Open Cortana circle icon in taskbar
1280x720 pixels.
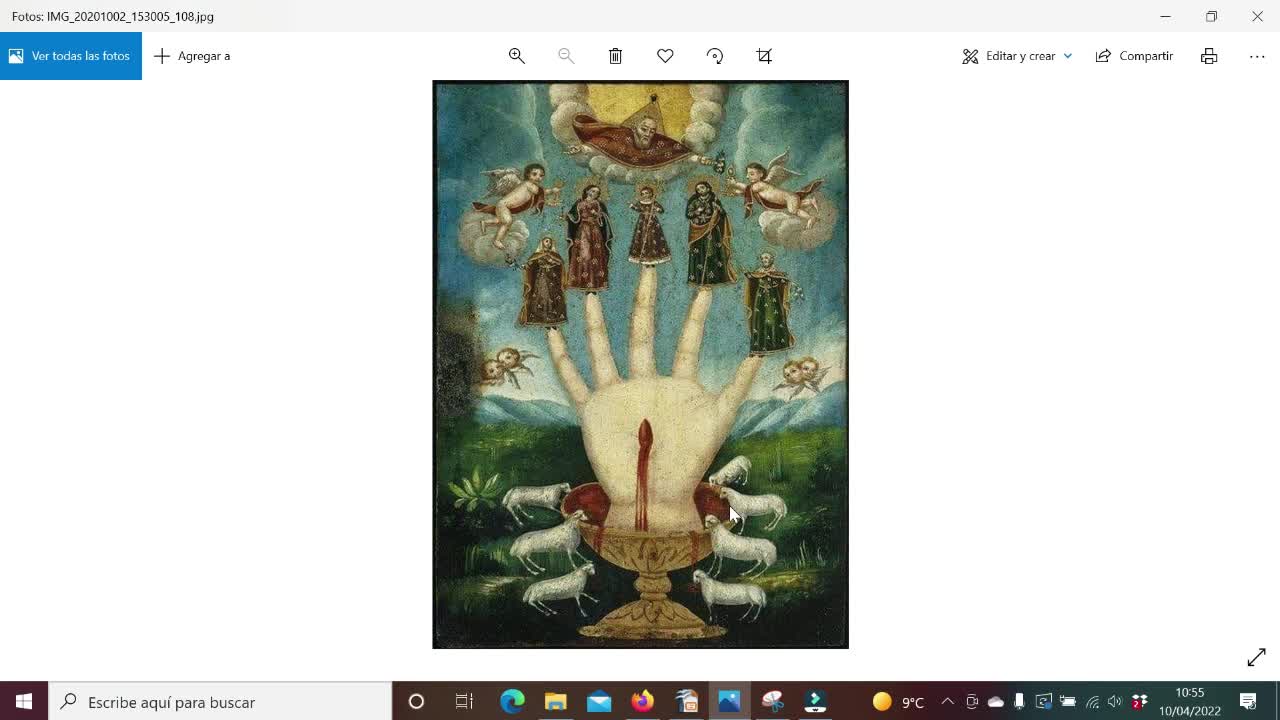click(416, 702)
